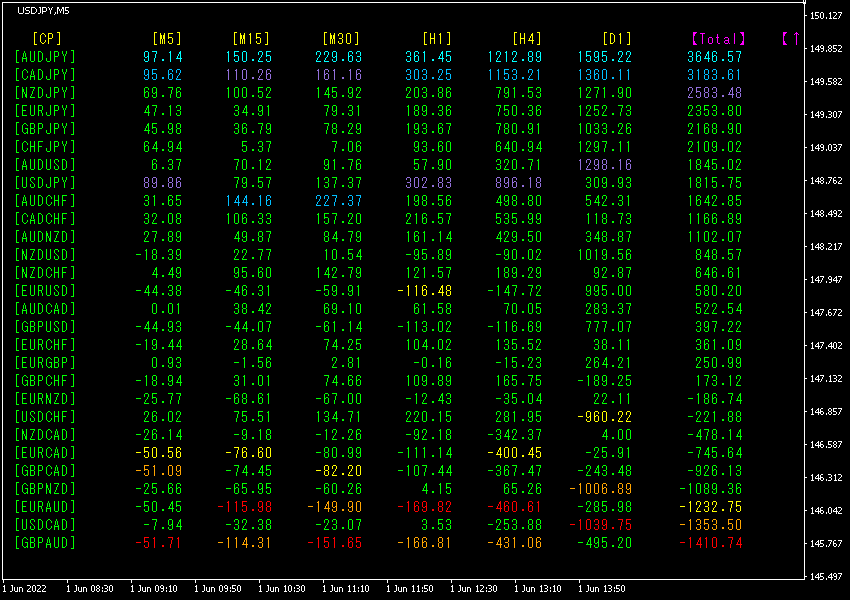Click the red GBPAUD total -1410.74
The image size is (850, 600).
[x=711, y=543]
